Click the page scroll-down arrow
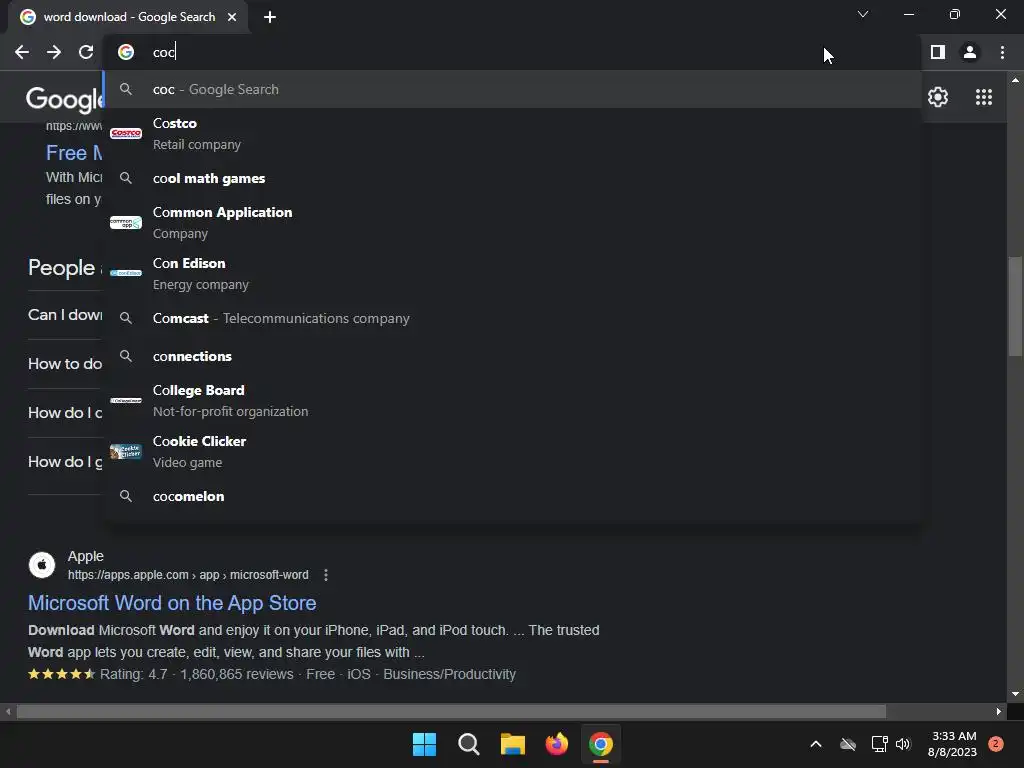This screenshot has height=768, width=1024. [x=1014, y=694]
